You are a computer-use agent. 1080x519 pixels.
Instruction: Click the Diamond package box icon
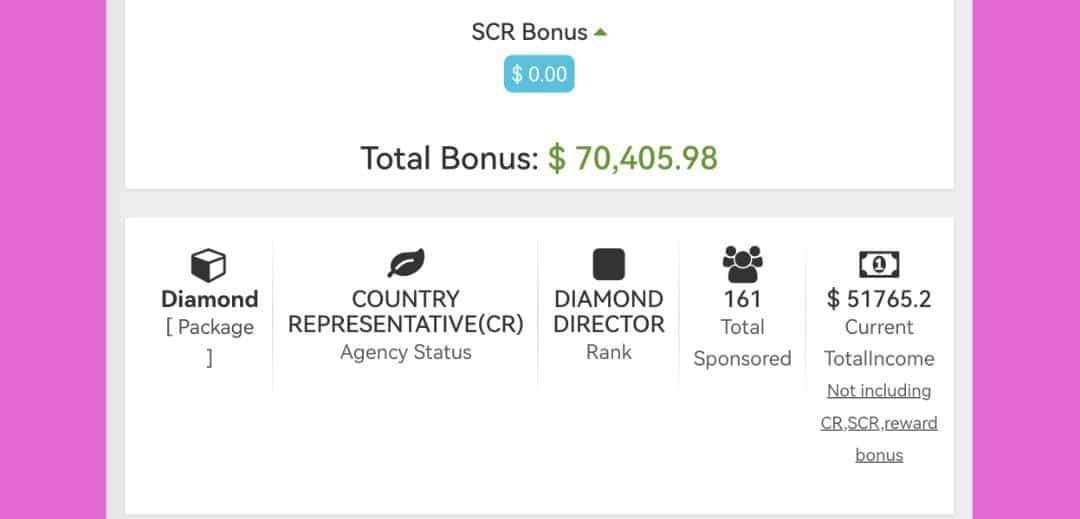click(208, 265)
